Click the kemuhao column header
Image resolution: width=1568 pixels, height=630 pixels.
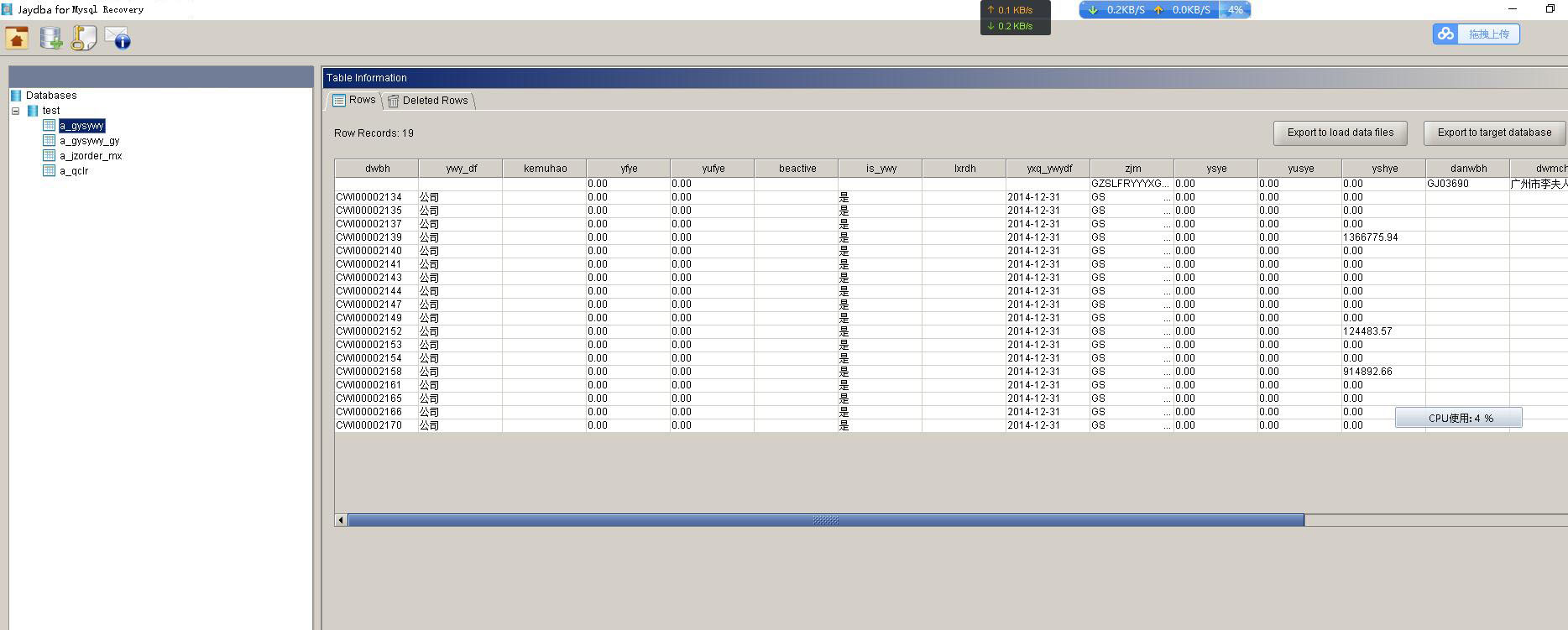point(545,169)
